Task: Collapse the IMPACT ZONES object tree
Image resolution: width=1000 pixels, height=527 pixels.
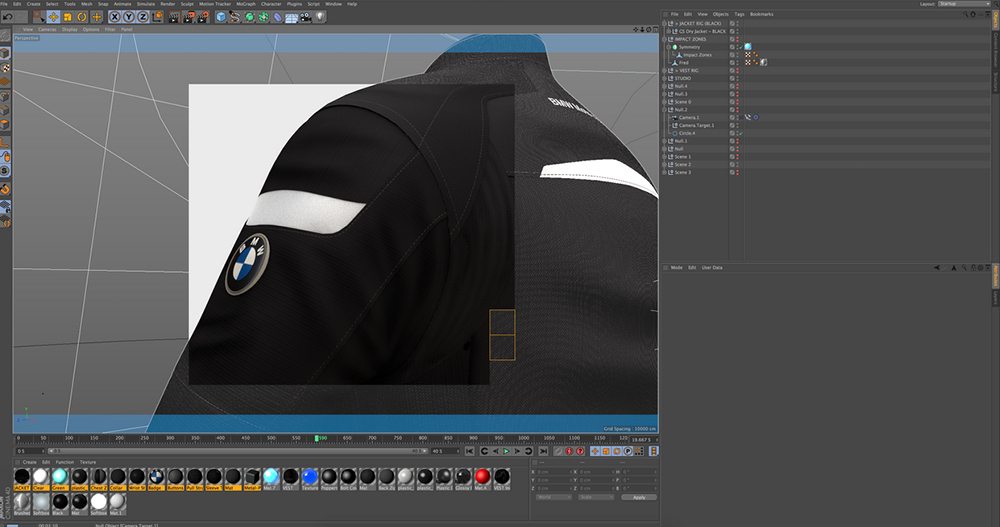Action: coord(665,39)
